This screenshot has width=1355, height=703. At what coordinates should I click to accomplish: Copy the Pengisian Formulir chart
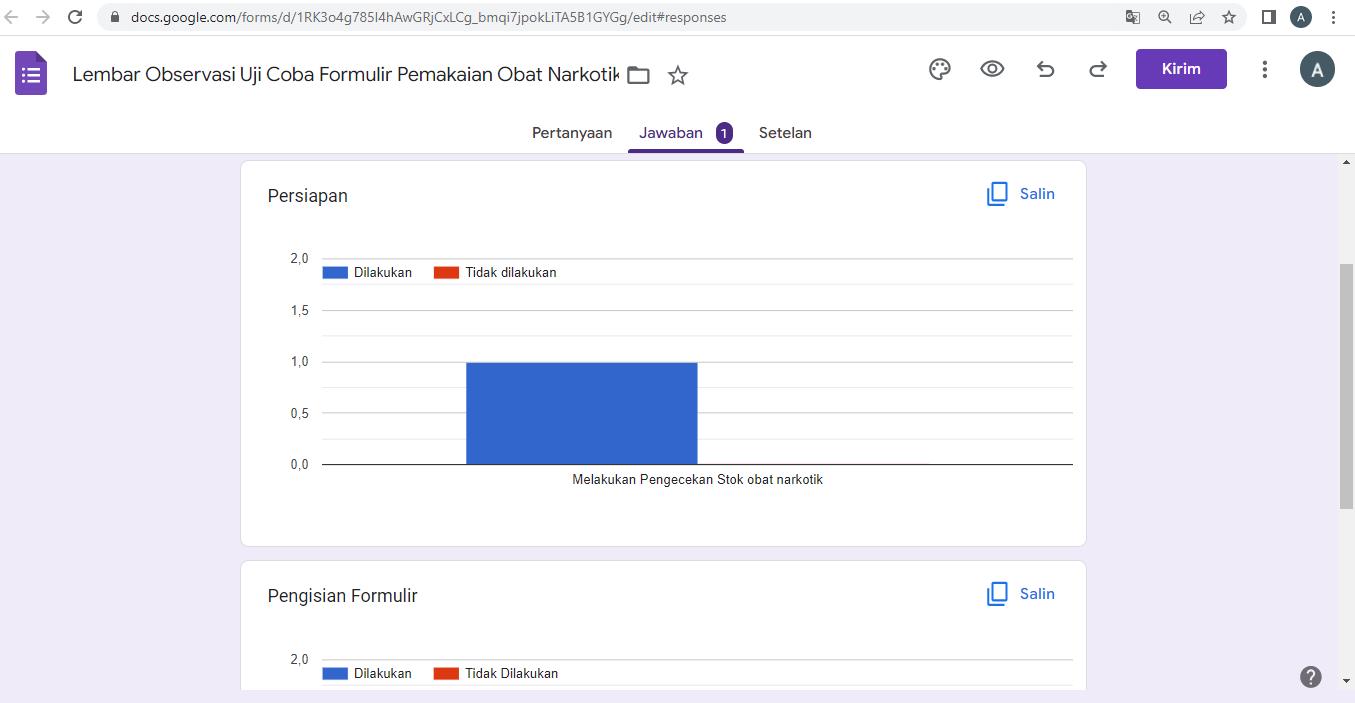point(1021,594)
